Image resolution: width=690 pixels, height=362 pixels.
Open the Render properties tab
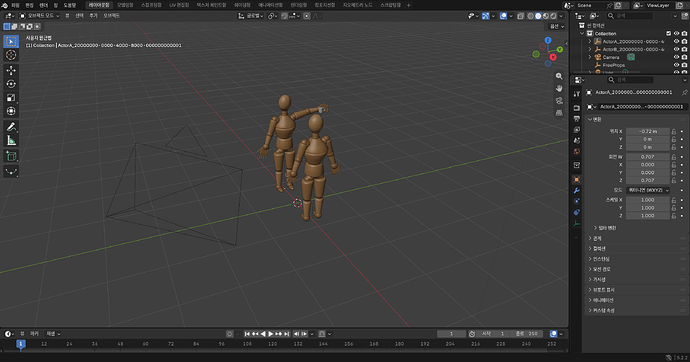[576, 108]
